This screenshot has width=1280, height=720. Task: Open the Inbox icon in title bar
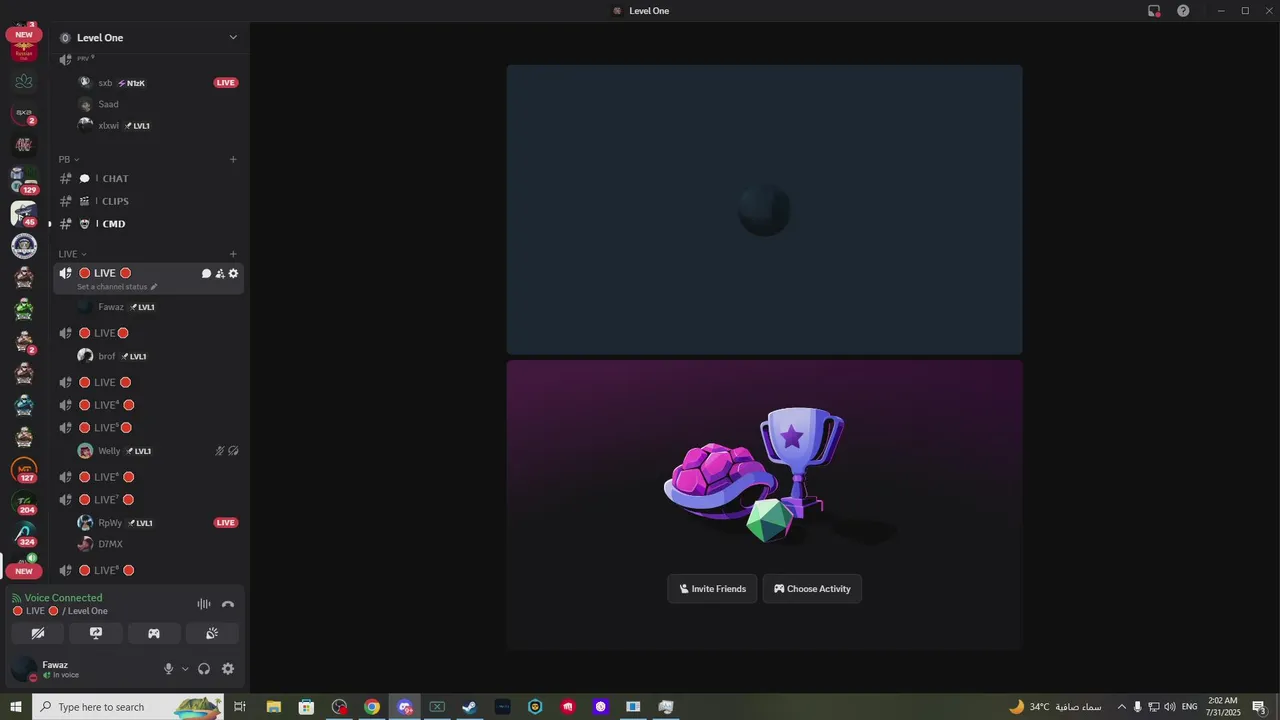[x=1154, y=11]
